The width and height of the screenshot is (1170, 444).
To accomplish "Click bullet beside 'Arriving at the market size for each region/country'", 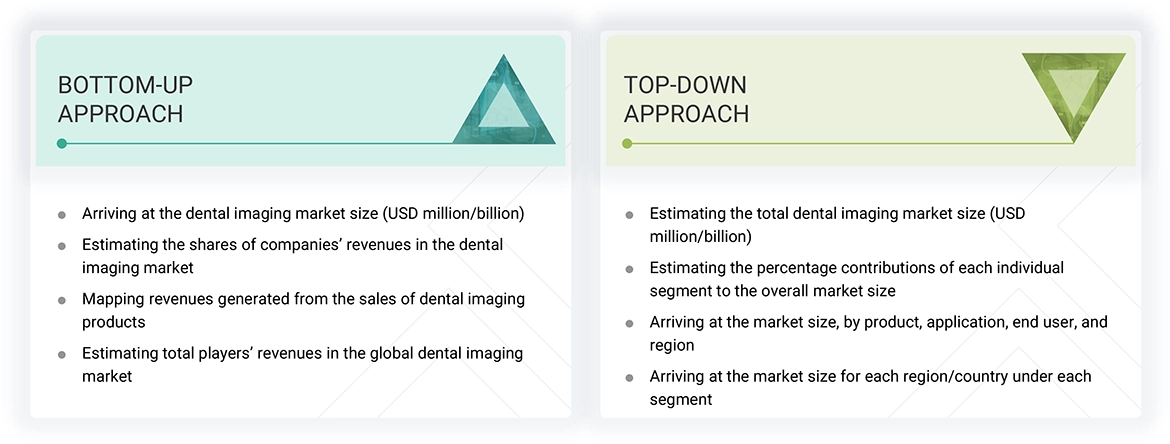I will [x=629, y=378].
